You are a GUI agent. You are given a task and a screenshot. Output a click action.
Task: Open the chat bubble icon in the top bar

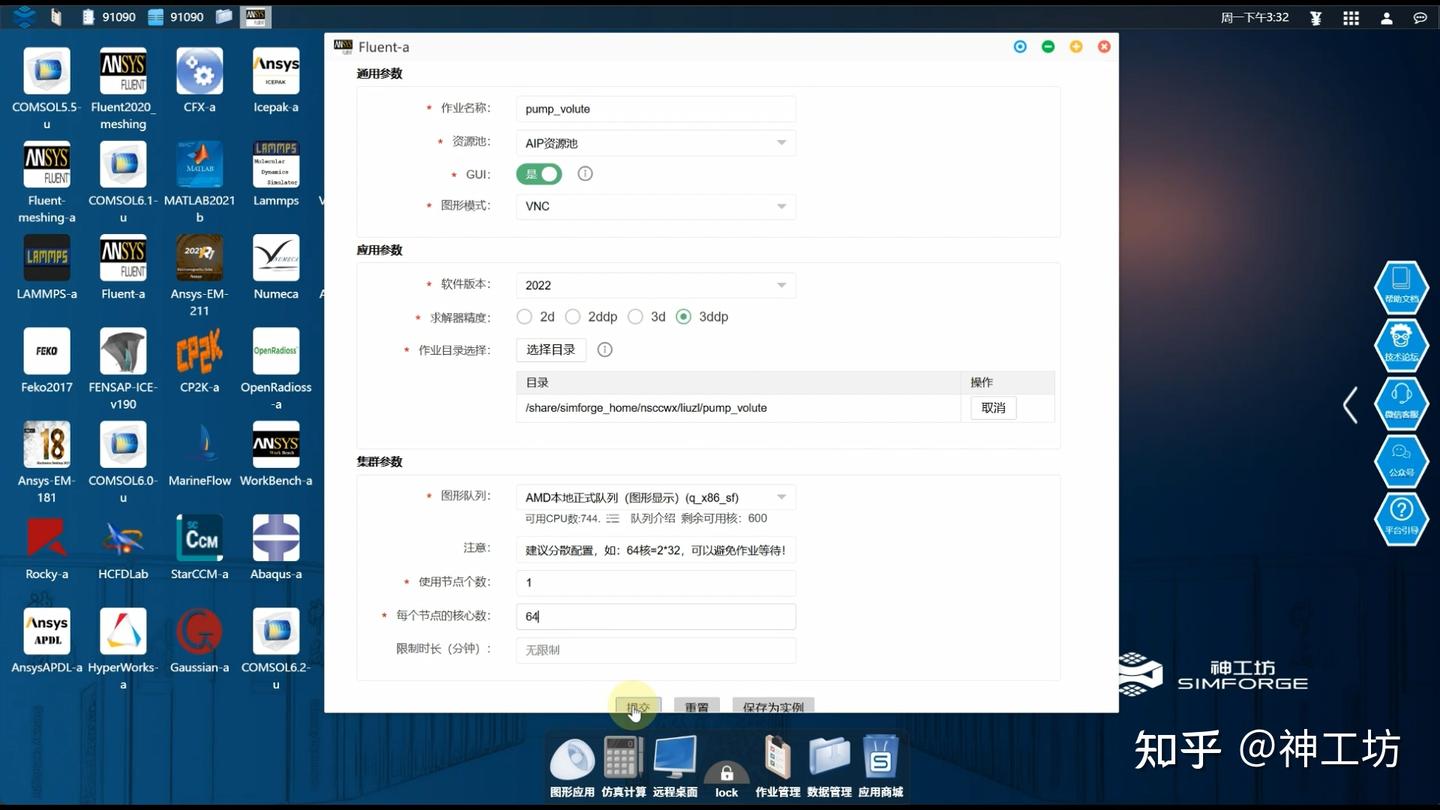tap(1420, 18)
